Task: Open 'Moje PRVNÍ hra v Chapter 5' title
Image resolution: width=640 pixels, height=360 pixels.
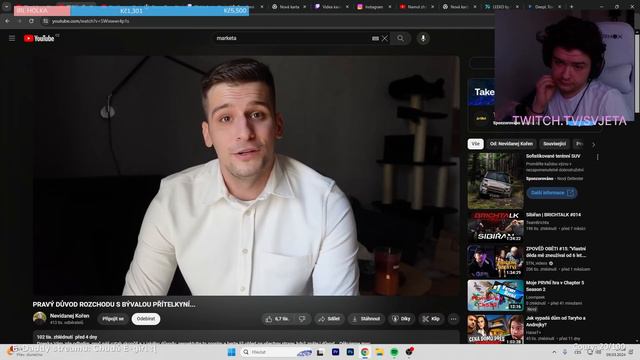Action: 555,286
